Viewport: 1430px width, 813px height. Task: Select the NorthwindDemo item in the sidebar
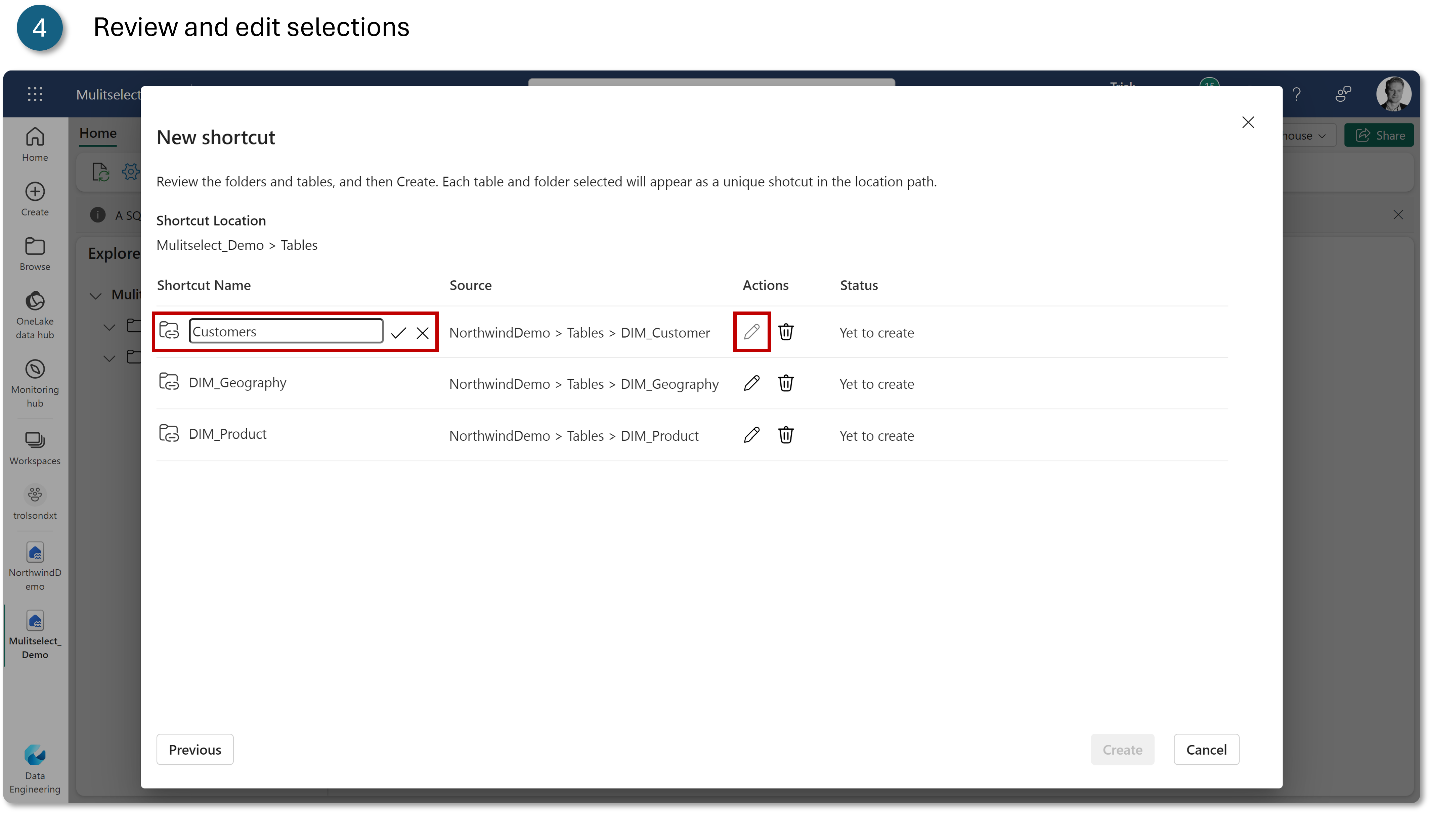pos(35,560)
